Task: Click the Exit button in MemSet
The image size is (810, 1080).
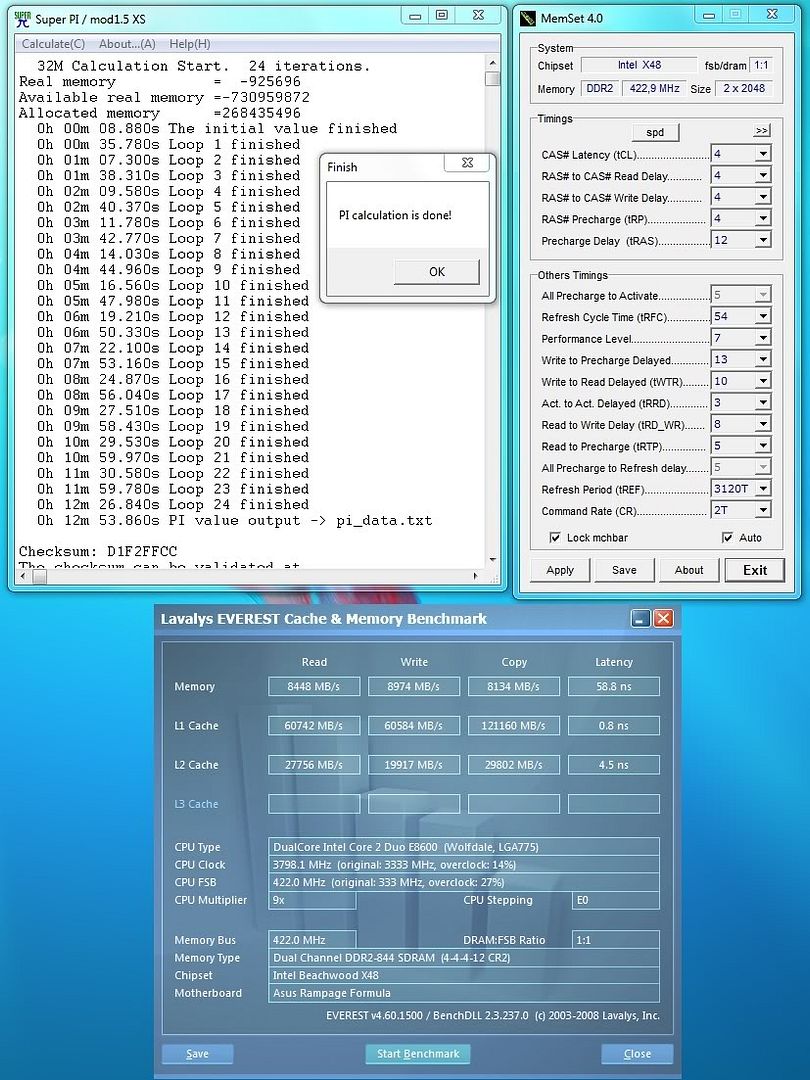Action: tap(755, 570)
